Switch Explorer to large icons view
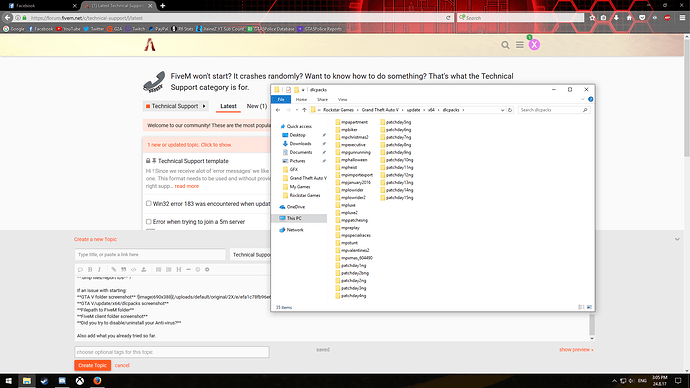 (x=589, y=307)
